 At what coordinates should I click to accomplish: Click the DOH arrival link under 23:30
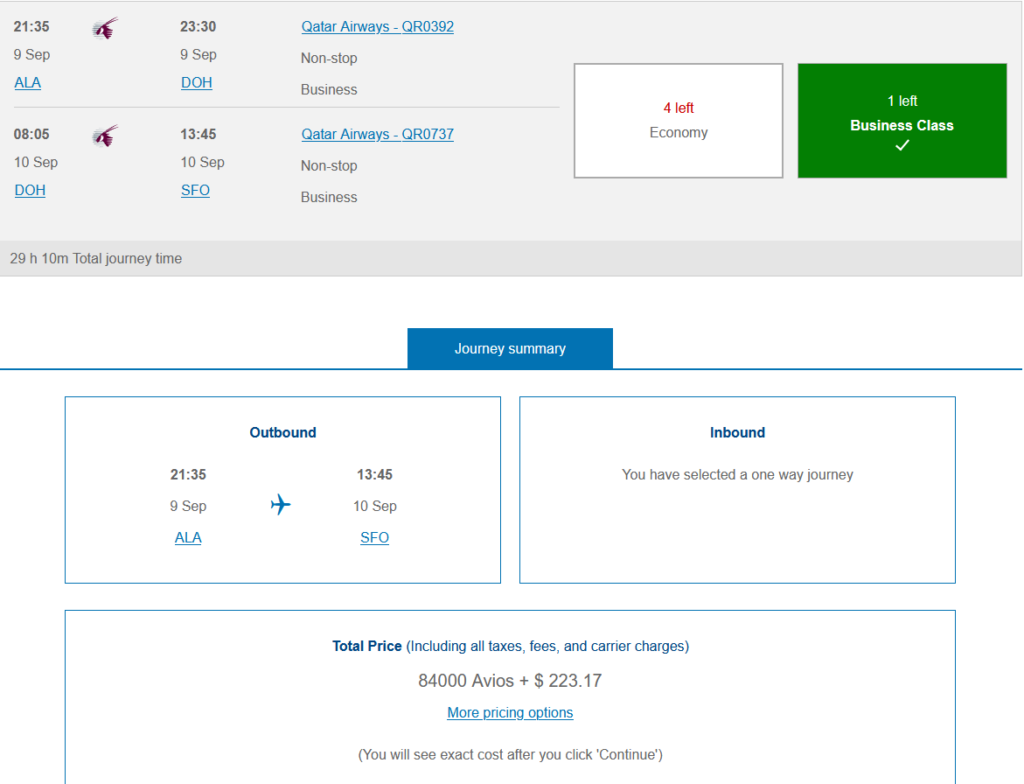[x=196, y=83]
